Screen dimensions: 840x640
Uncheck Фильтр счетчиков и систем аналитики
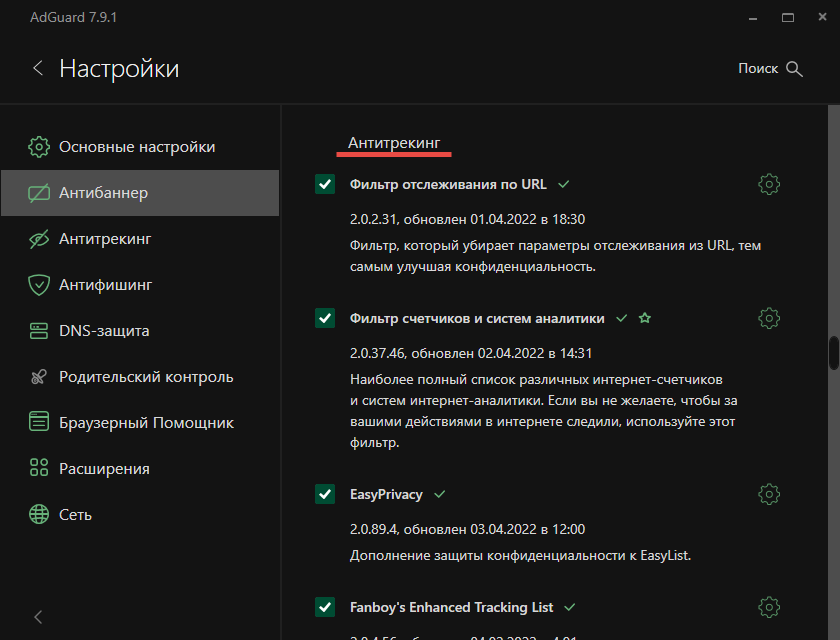[x=325, y=318]
